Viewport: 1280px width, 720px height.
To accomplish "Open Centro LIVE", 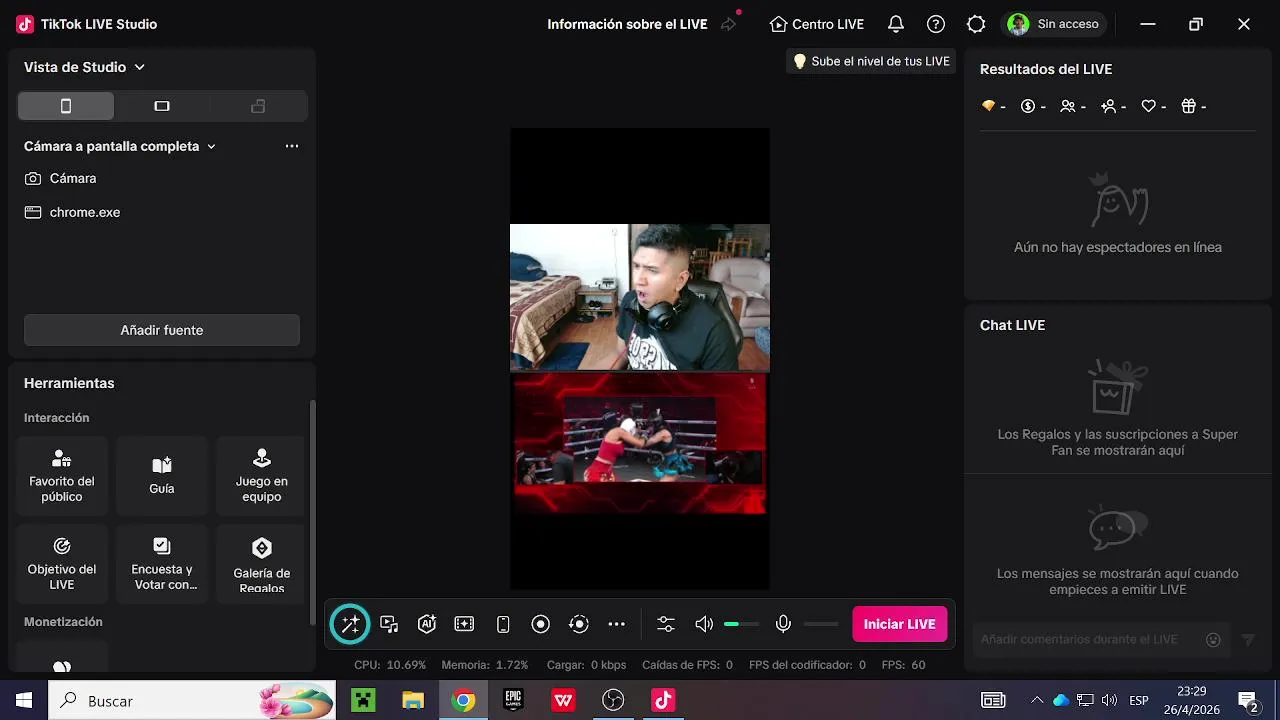I will click(x=817, y=24).
